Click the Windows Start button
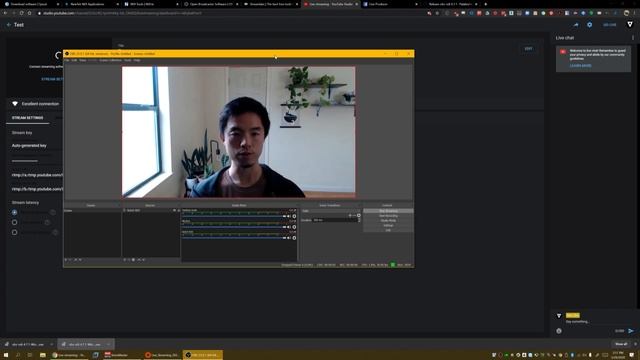The height and width of the screenshot is (360, 640). 6,355
